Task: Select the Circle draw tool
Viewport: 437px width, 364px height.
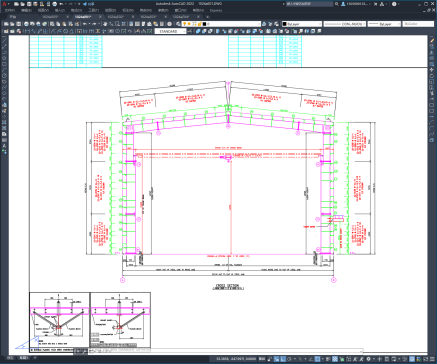Action: (4, 75)
